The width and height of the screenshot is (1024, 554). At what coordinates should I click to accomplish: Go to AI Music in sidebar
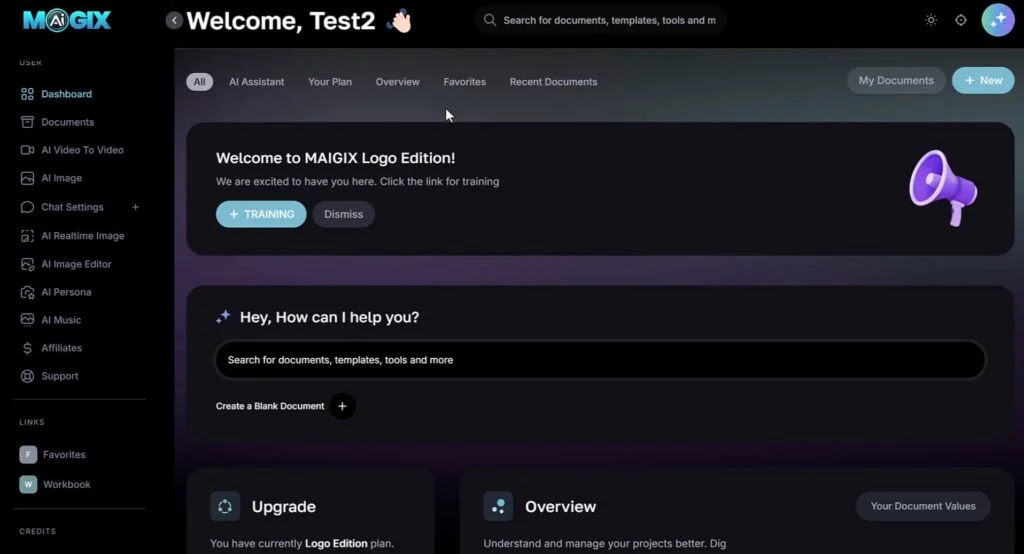[x=61, y=320]
